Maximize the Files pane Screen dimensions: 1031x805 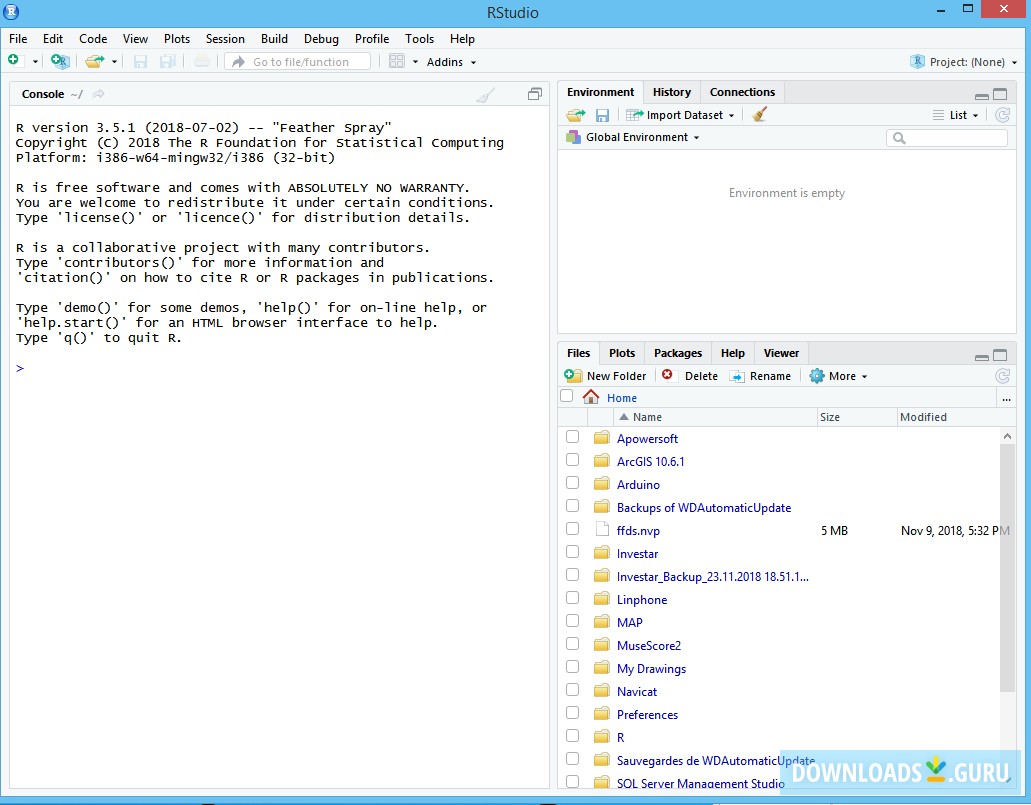[x=1000, y=355]
